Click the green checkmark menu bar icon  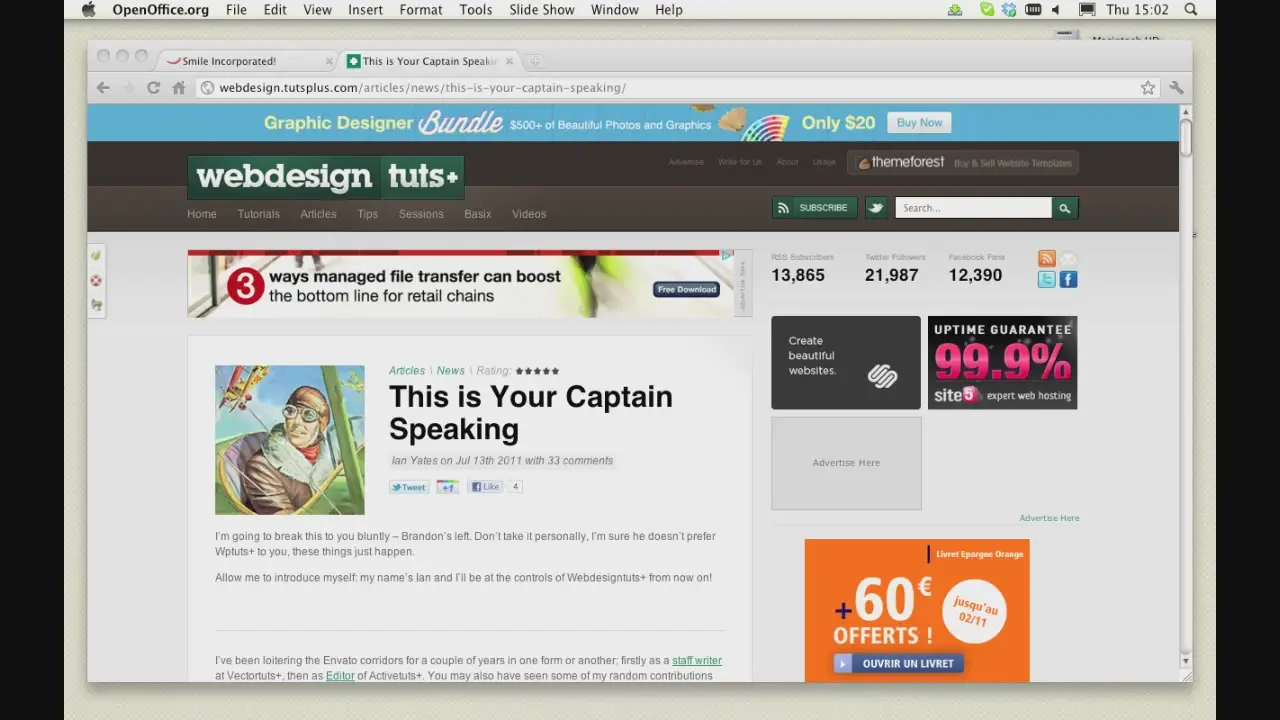click(x=987, y=10)
